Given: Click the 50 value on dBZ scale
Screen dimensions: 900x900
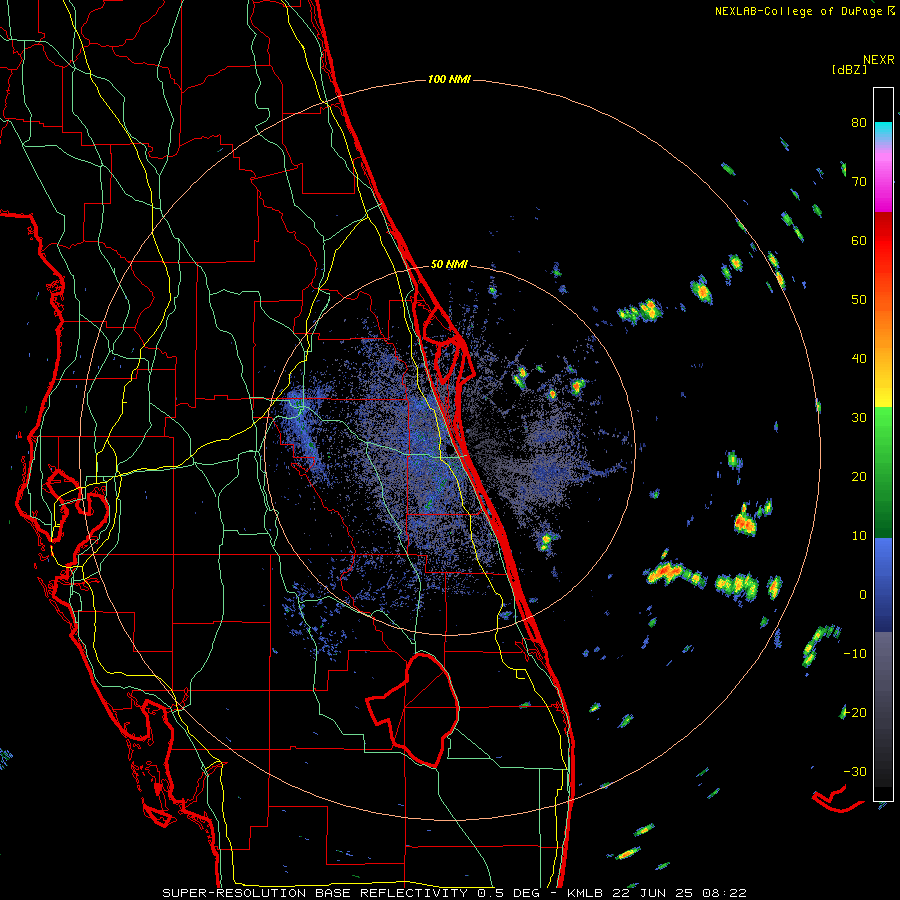Looking at the screenshot, I should (x=859, y=300).
